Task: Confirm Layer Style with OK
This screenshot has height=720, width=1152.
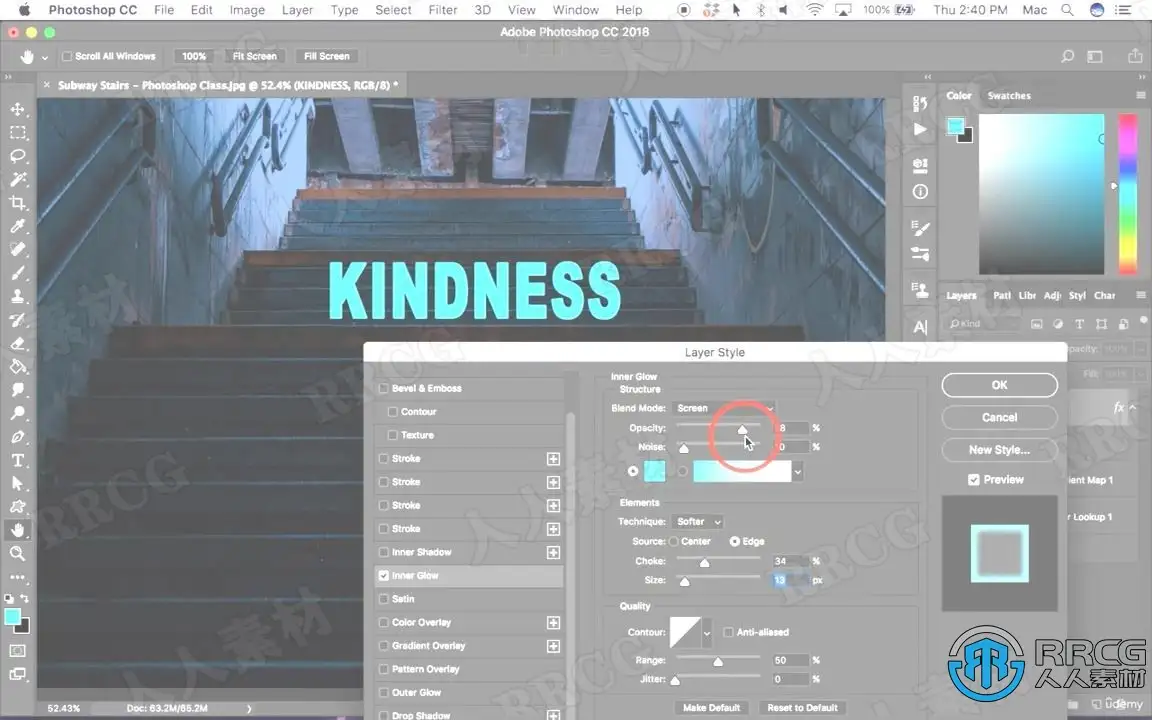Action: [x=999, y=385]
